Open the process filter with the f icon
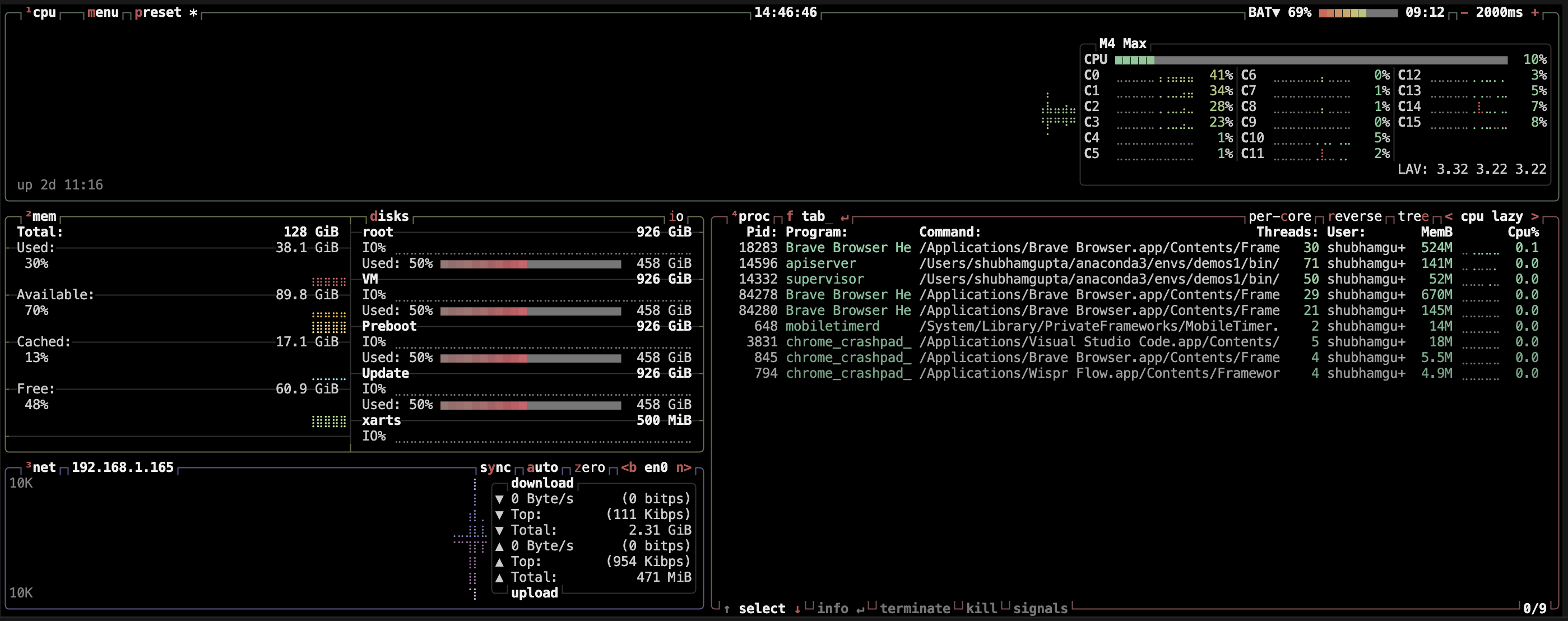Viewport: 1568px width, 621px height. [x=789, y=216]
